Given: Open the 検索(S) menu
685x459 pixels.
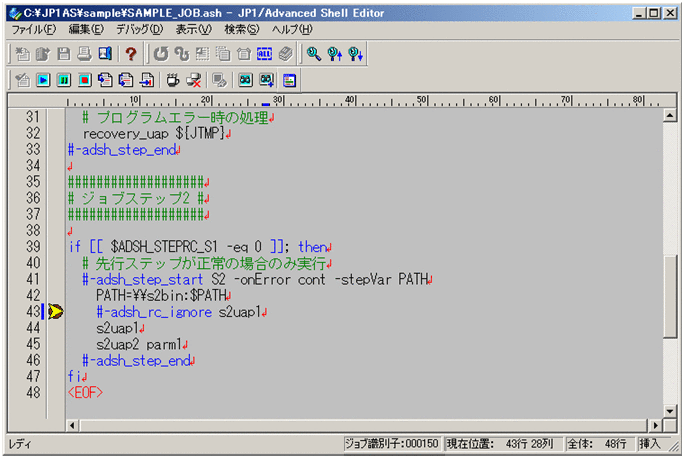Looking at the screenshot, I should (242, 30).
